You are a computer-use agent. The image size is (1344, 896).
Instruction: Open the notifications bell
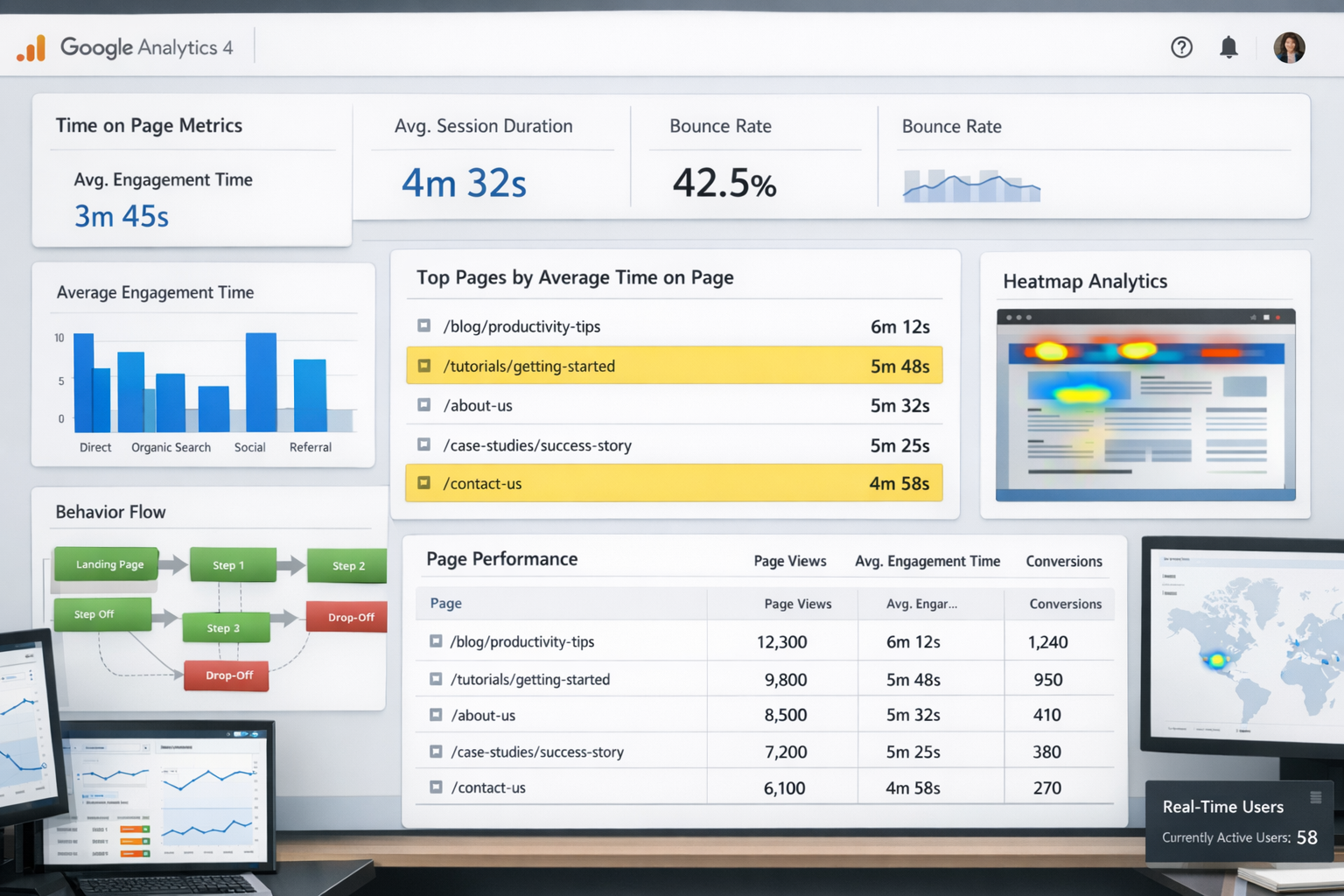coord(1228,48)
